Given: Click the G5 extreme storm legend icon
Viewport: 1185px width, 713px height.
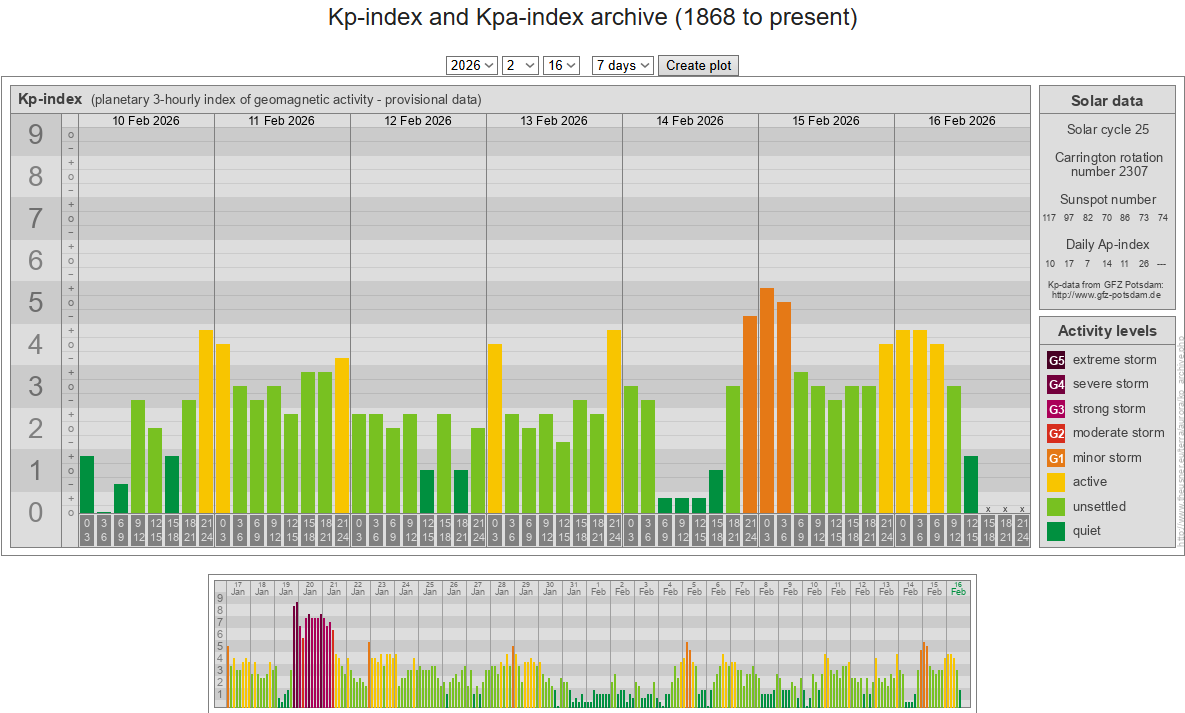Looking at the screenshot, I should pyautogui.click(x=1056, y=360).
